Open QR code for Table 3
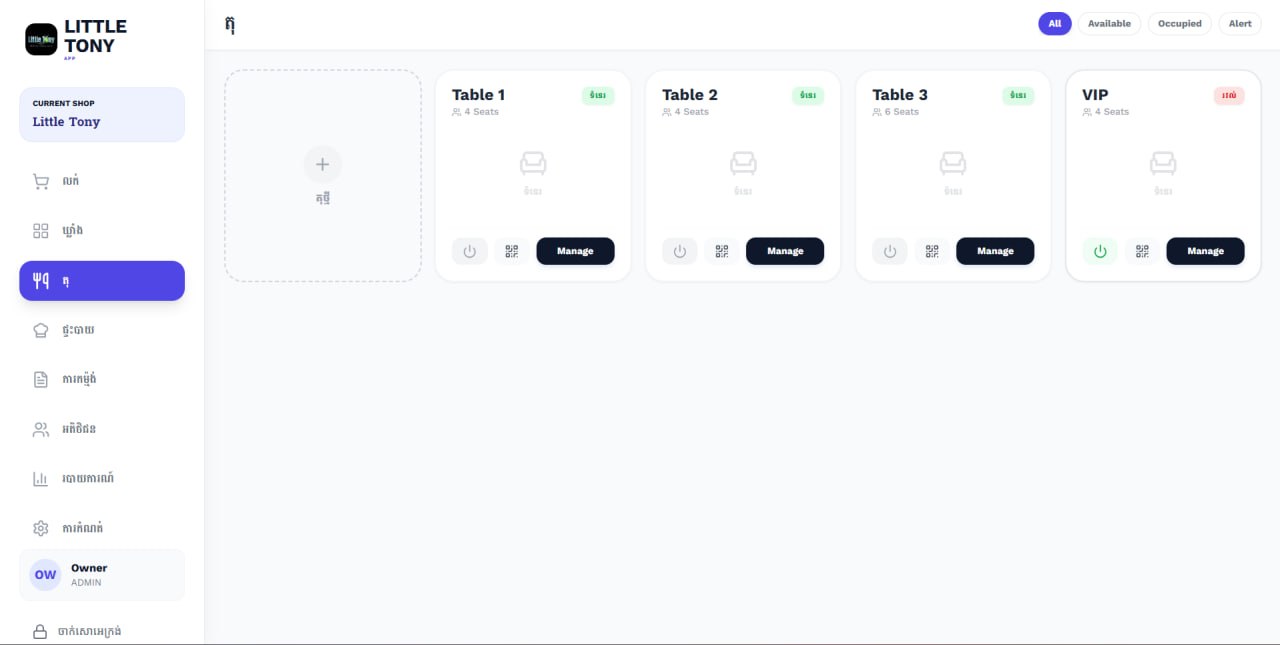This screenshot has width=1280, height=645. tap(932, 251)
